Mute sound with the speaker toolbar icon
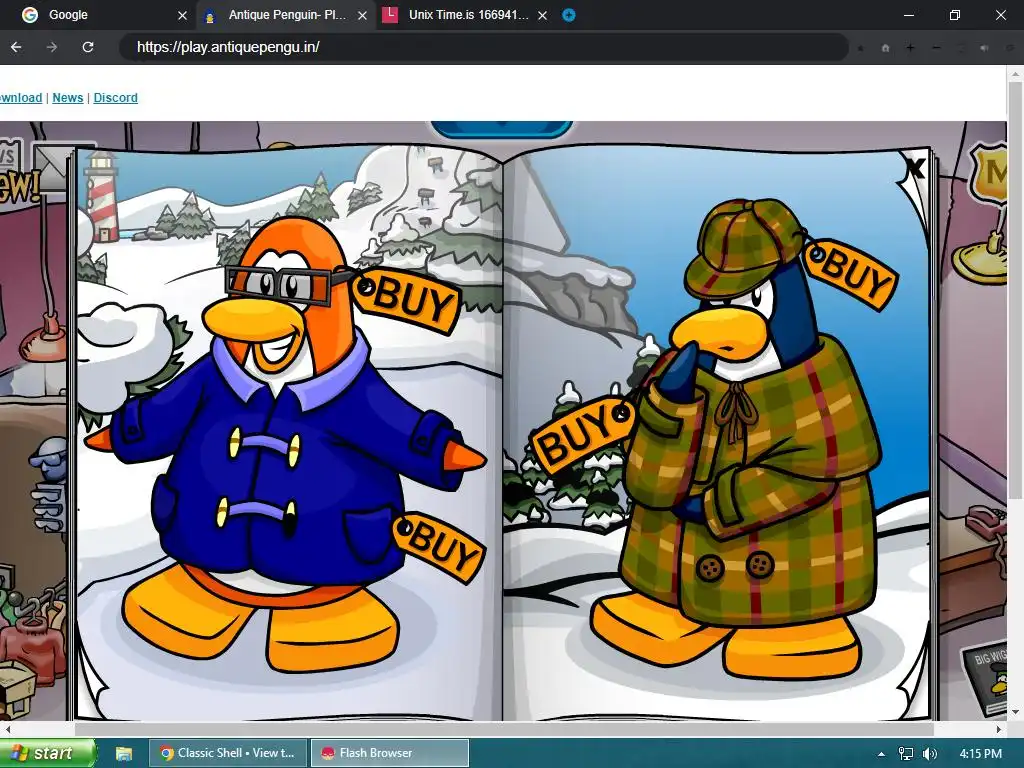This screenshot has height=768, width=1024. tap(985, 48)
